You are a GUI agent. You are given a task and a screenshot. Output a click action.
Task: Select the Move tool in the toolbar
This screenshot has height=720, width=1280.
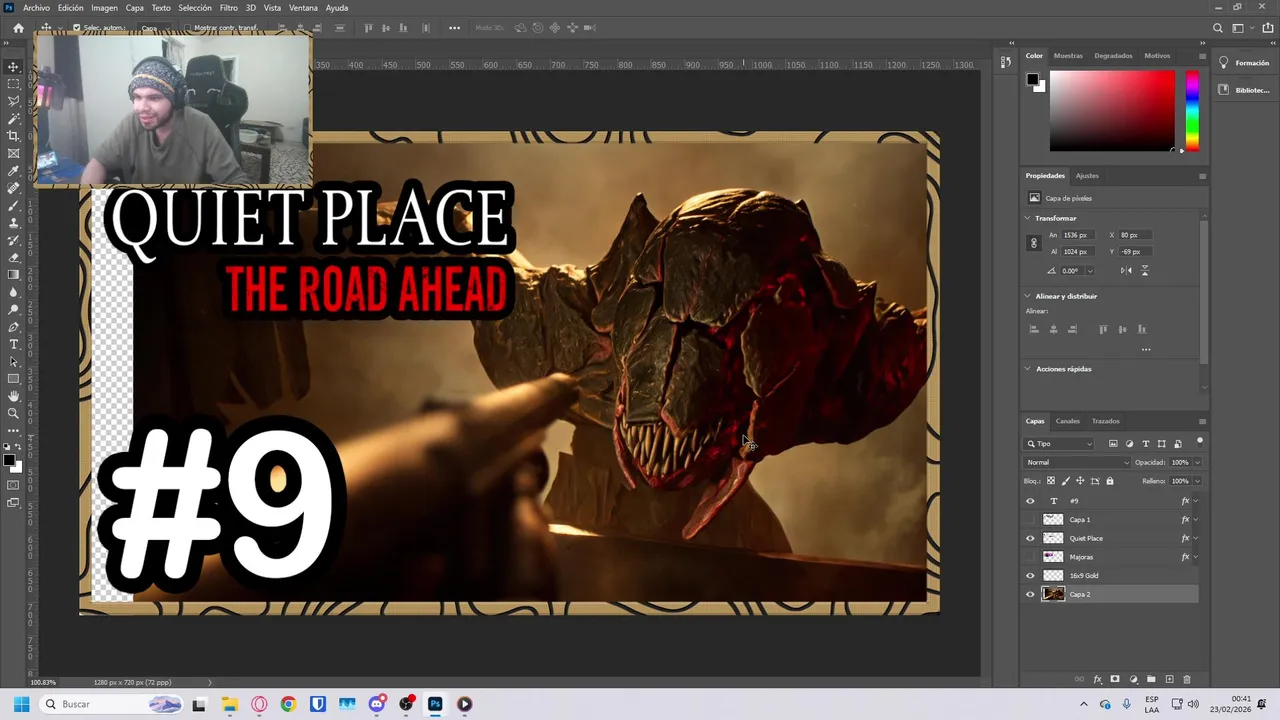point(13,67)
